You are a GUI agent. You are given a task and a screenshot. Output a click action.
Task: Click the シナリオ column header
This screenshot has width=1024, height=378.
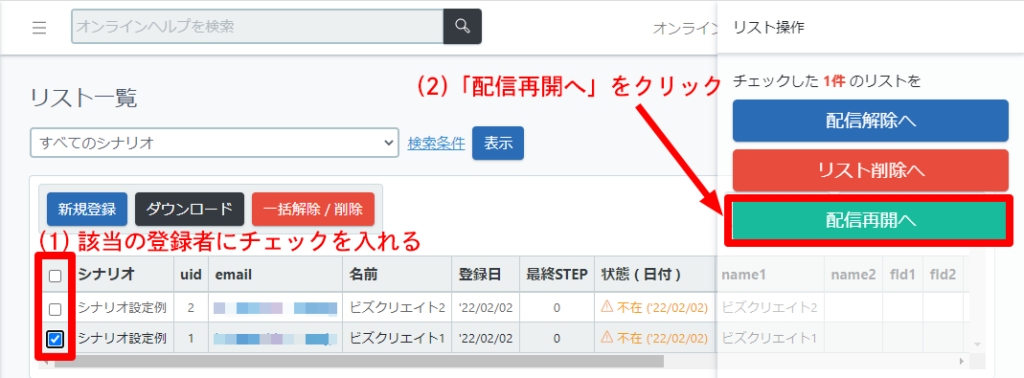click(x=106, y=275)
